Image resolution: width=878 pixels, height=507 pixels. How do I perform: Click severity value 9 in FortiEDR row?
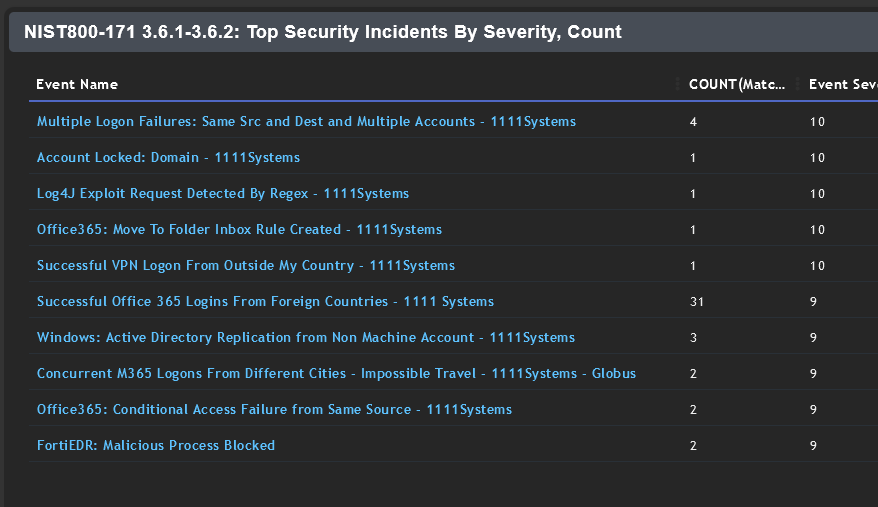point(814,446)
